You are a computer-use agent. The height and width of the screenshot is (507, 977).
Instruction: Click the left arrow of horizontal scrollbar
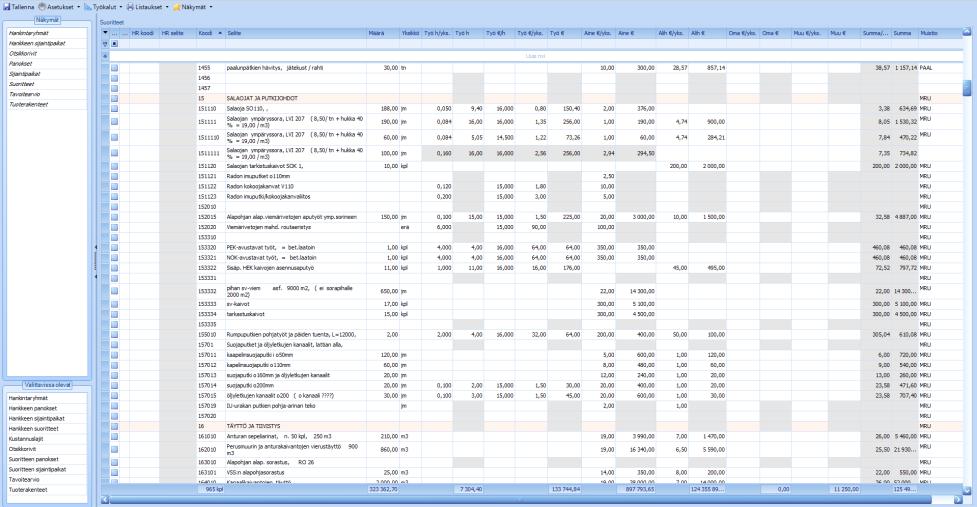(x=105, y=499)
